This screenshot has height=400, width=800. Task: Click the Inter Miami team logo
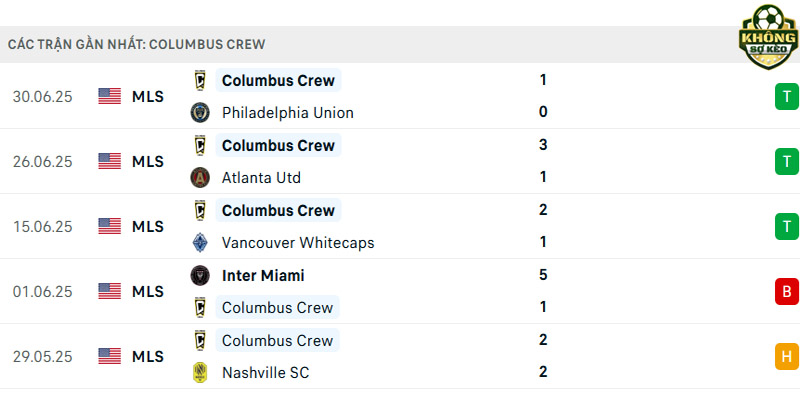(200, 276)
